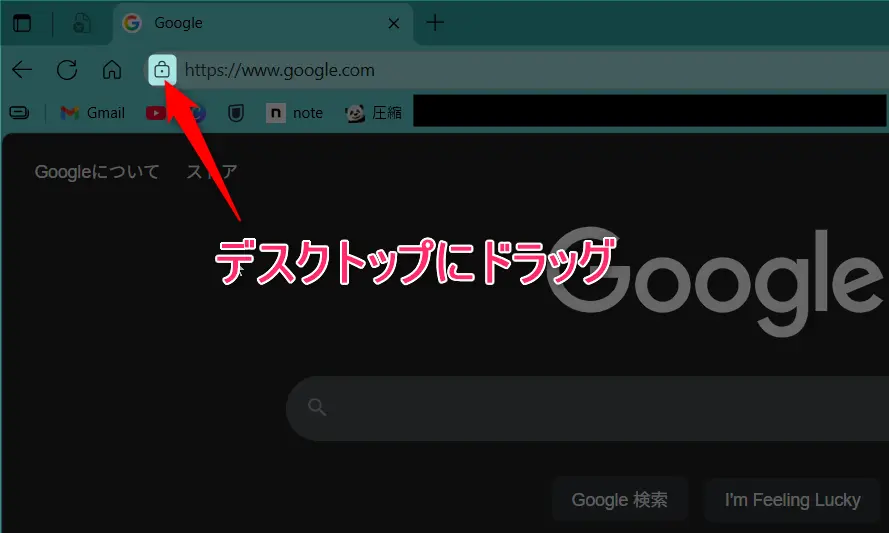Switch to the Google tab
The height and width of the screenshot is (533, 889).
[x=250, y=23]
